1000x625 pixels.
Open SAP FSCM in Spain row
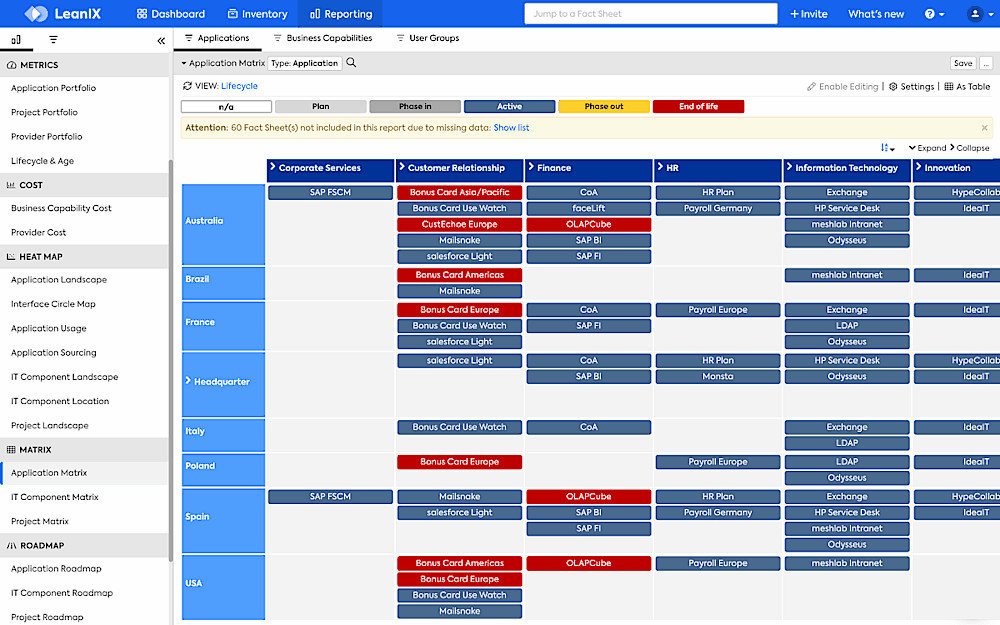(330, 496)
